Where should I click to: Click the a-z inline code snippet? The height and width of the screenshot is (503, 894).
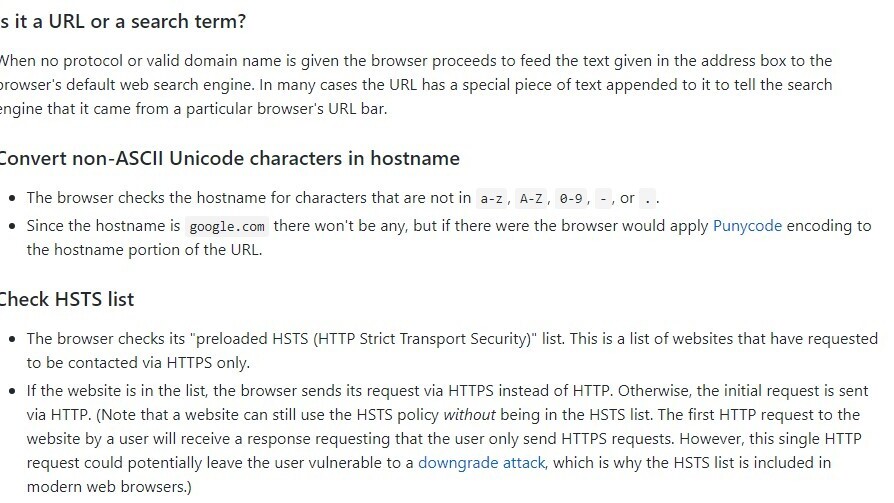click(491, 198)
